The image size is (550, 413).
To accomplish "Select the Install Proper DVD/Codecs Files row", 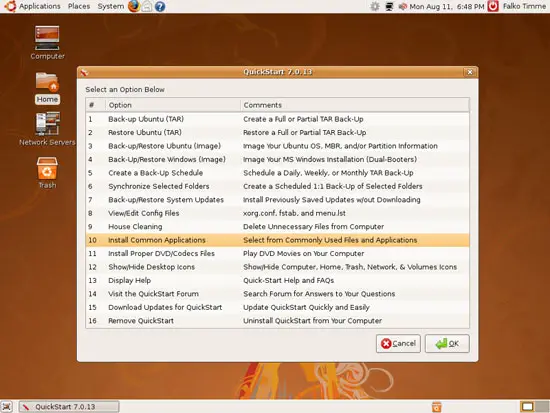I will click(277, 253).
